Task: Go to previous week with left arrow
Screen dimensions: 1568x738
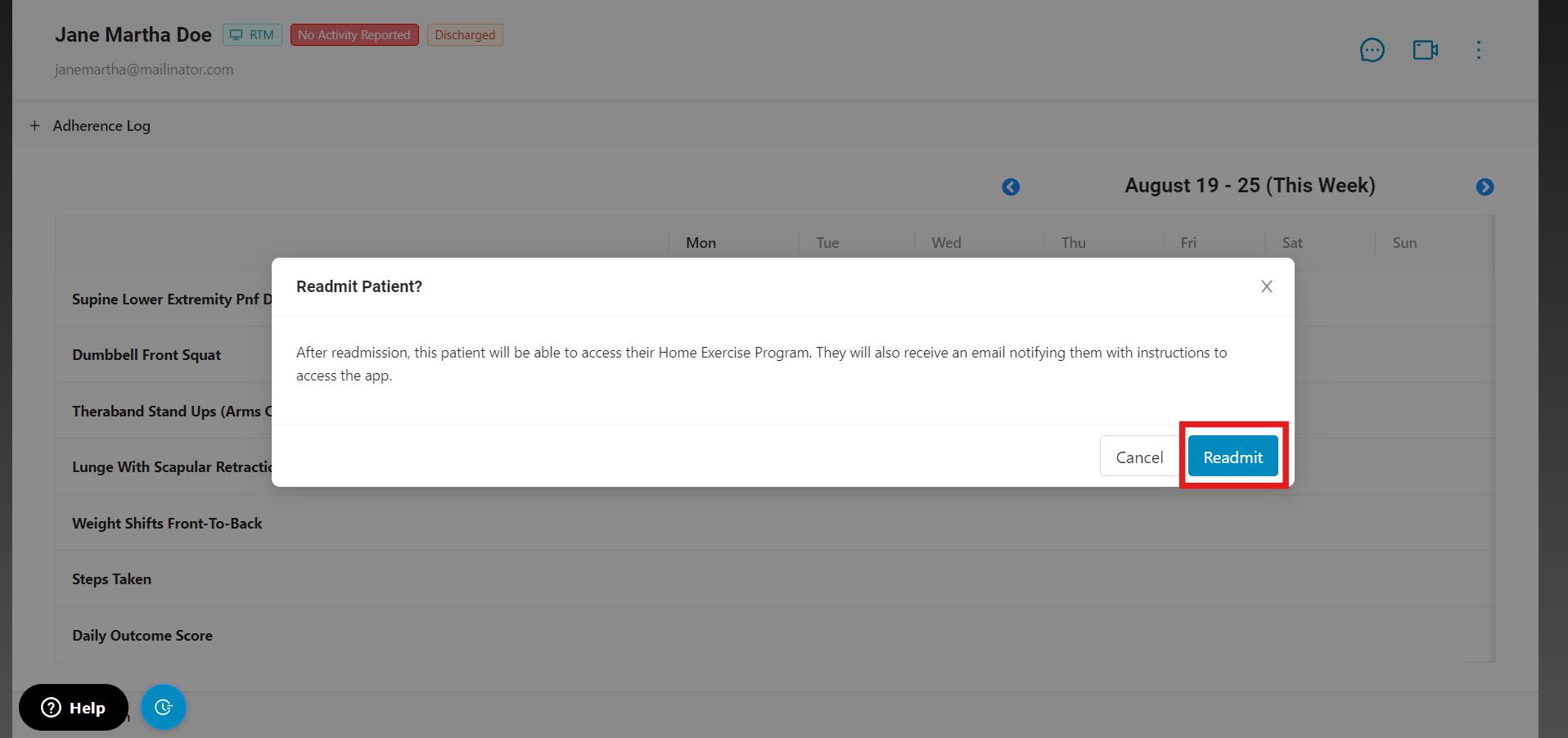Action: coord(1011,187)
